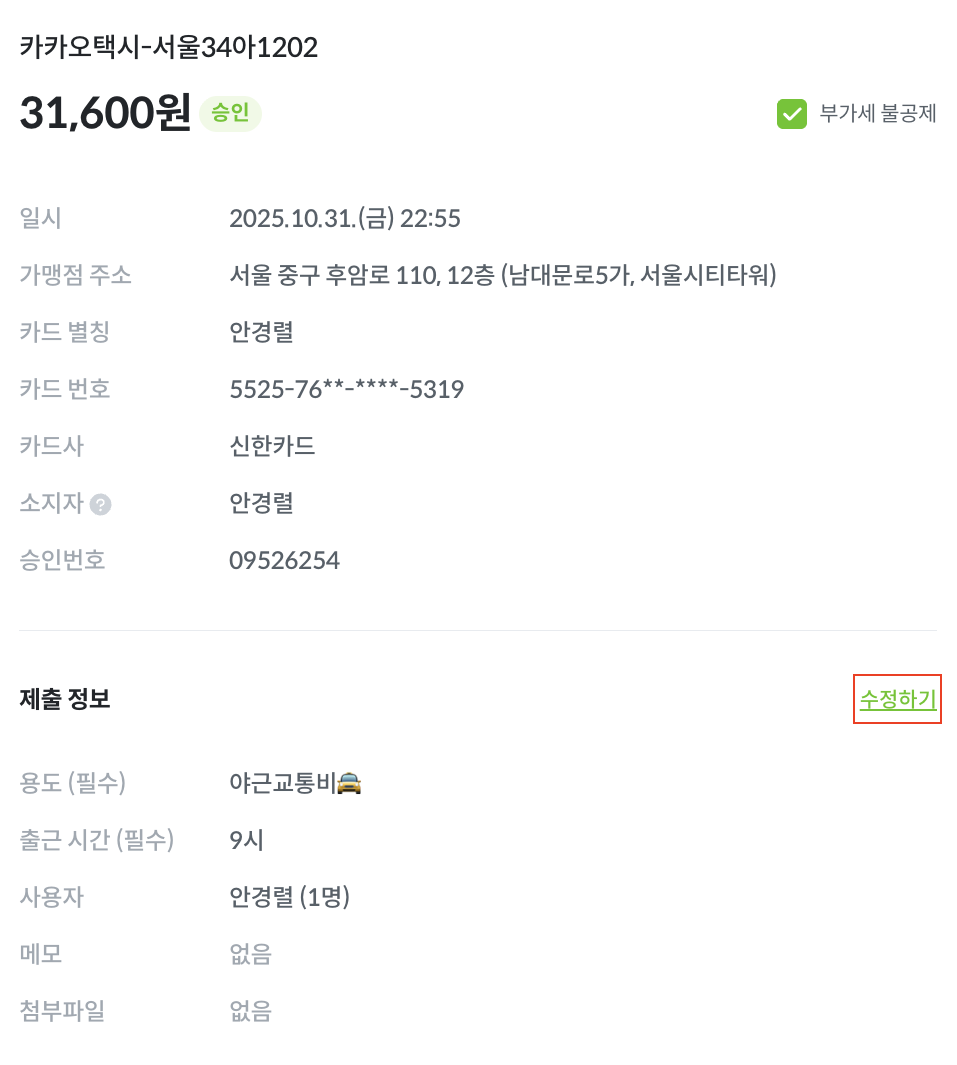957x1065 pixels.
Task: Toggle the 부가세 불공제 checkbox
Action: [791, 114]
